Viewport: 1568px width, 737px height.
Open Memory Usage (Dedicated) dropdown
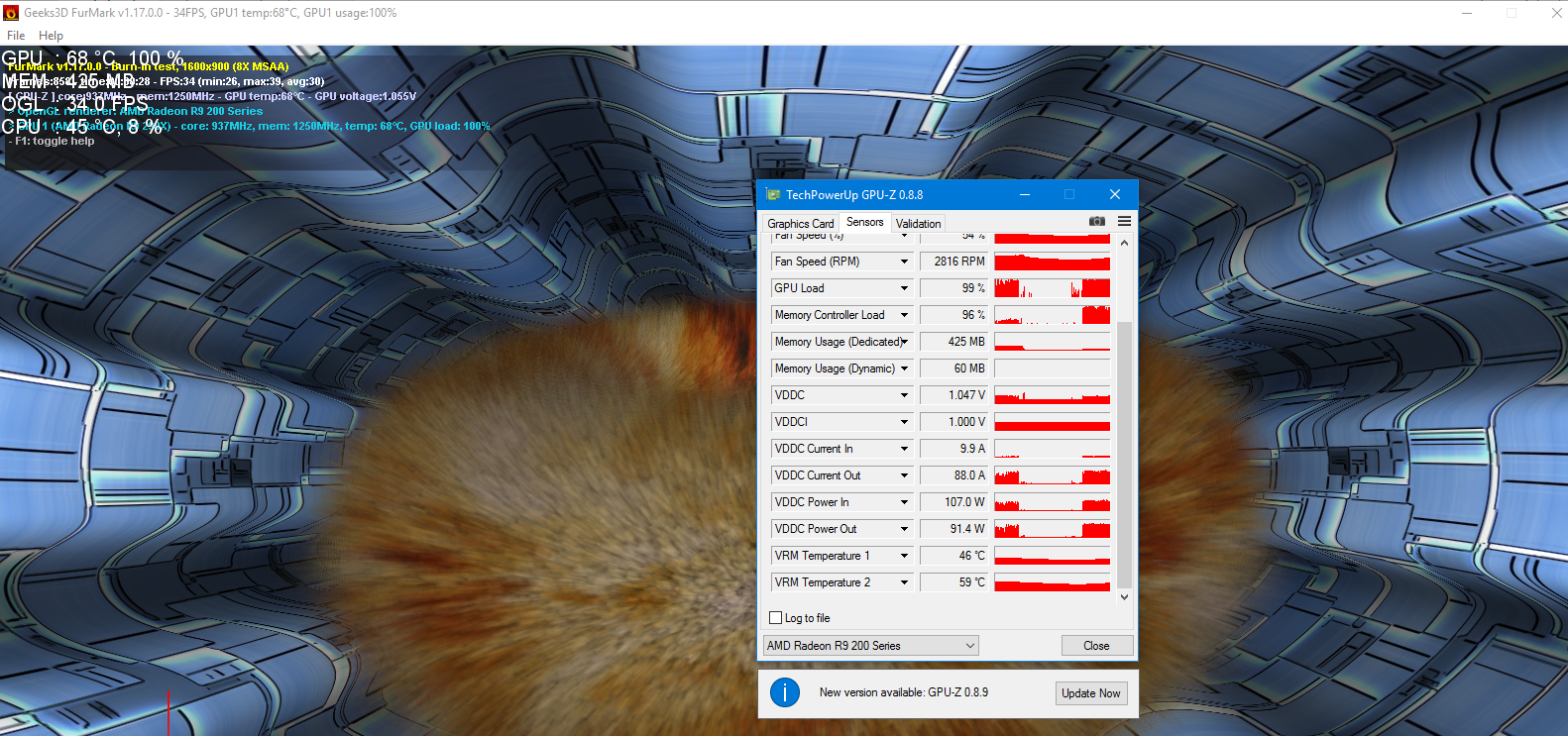(x=904, y=342)
